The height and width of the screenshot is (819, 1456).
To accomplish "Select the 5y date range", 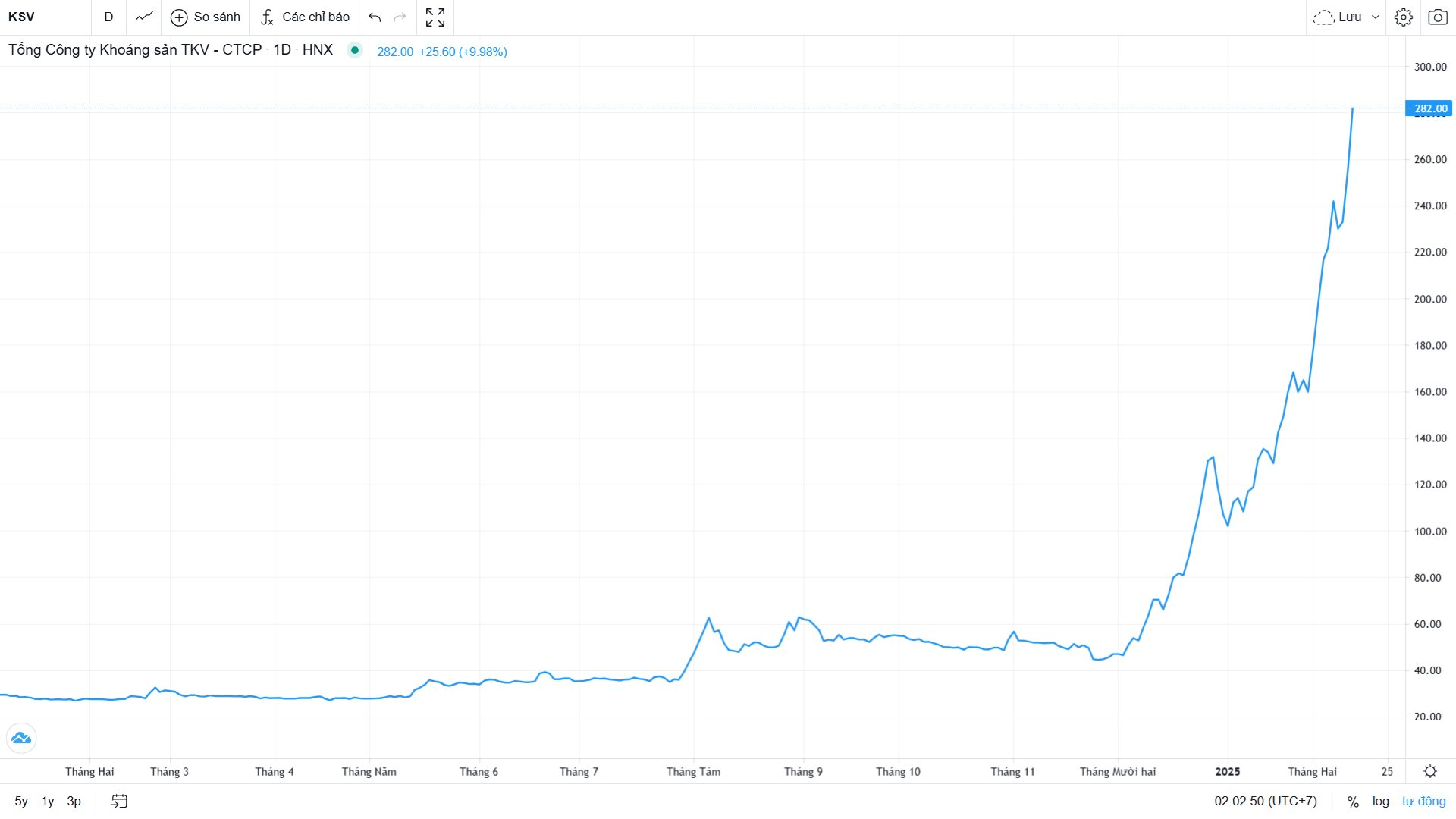I will [21, 801].
